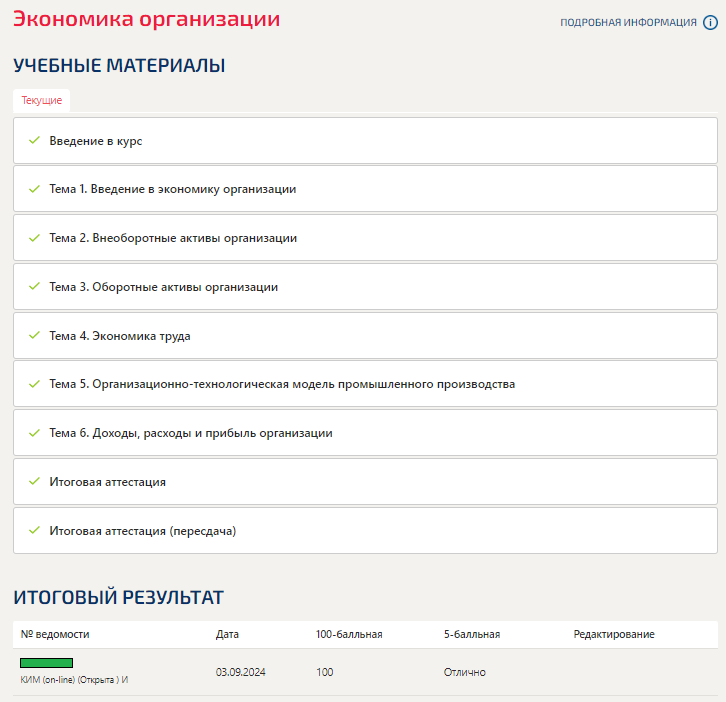The image size is (726, 702).
Task: Click the 100-балльная column header
Action: point(349,634)
